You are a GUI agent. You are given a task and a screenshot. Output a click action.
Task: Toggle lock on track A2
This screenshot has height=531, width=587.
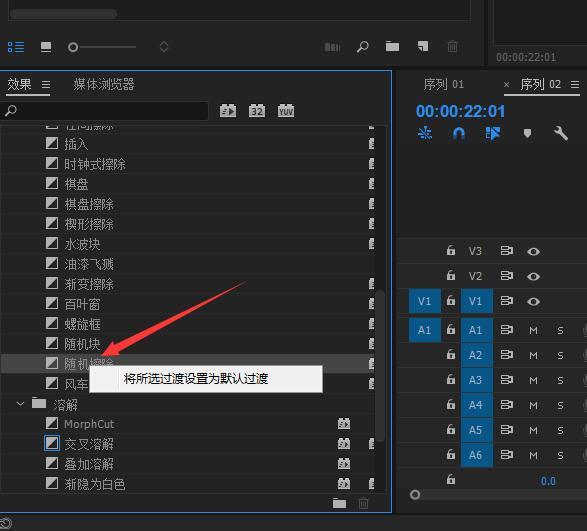click(451, 354)
